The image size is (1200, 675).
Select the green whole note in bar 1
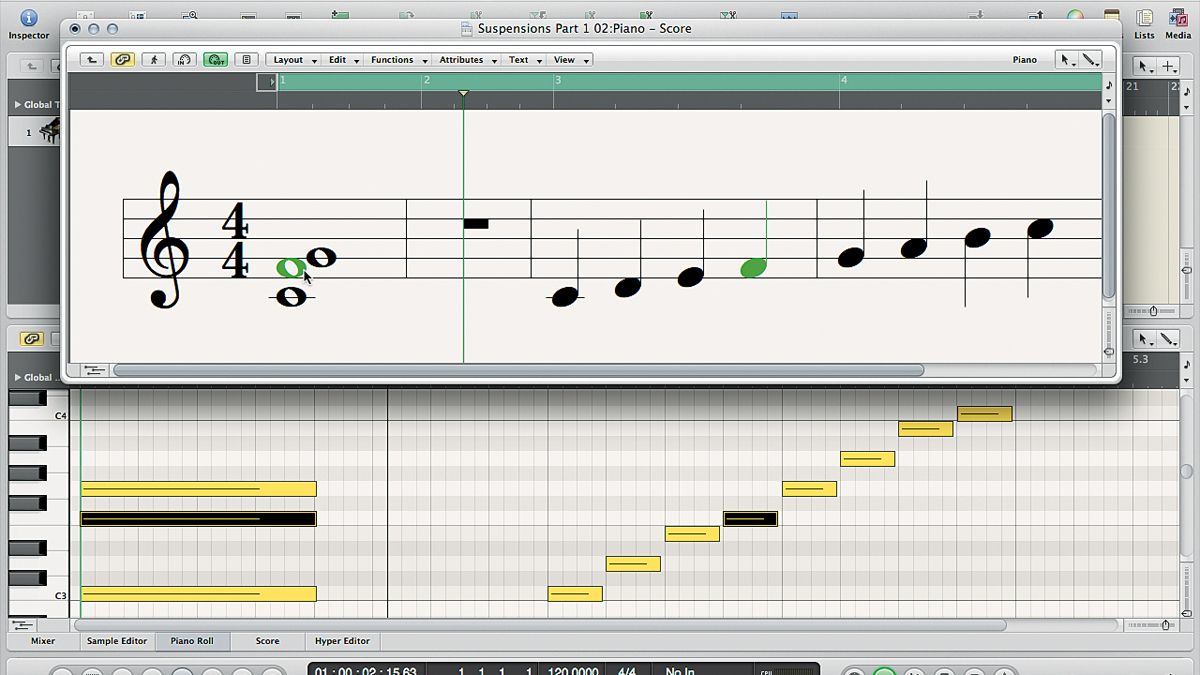coord(290,267)
